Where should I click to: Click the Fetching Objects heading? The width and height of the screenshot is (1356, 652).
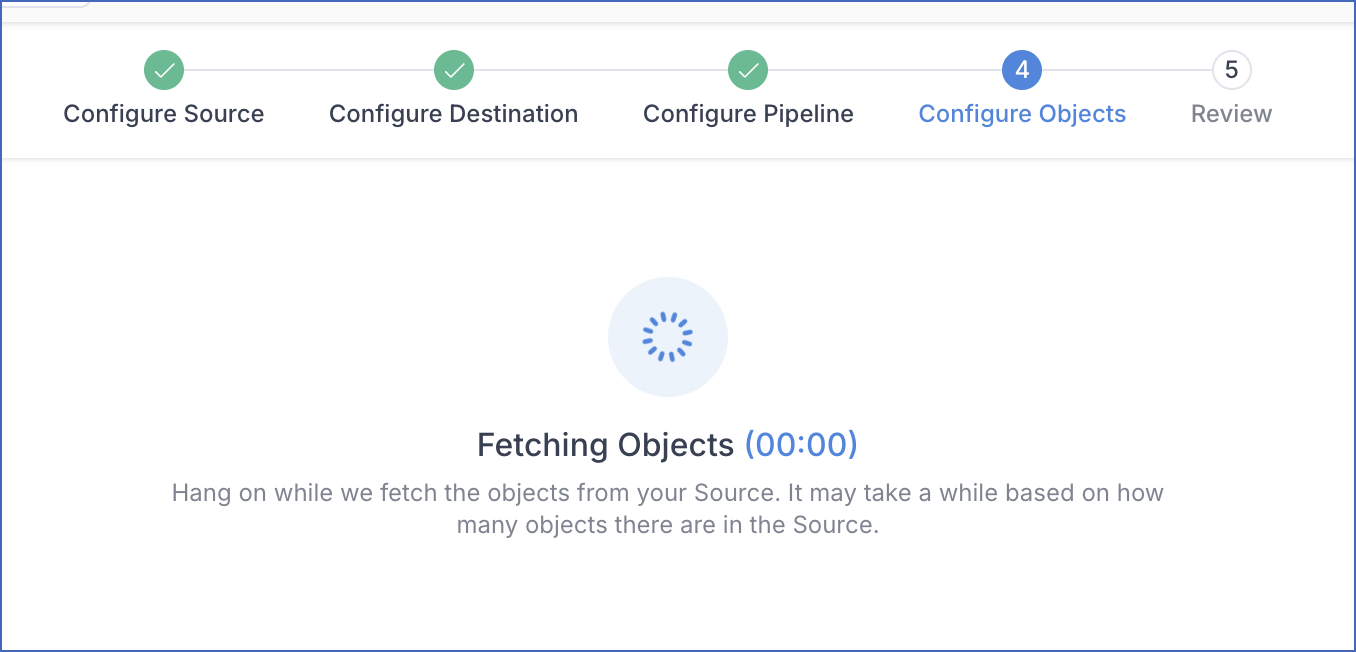point(606,444)
